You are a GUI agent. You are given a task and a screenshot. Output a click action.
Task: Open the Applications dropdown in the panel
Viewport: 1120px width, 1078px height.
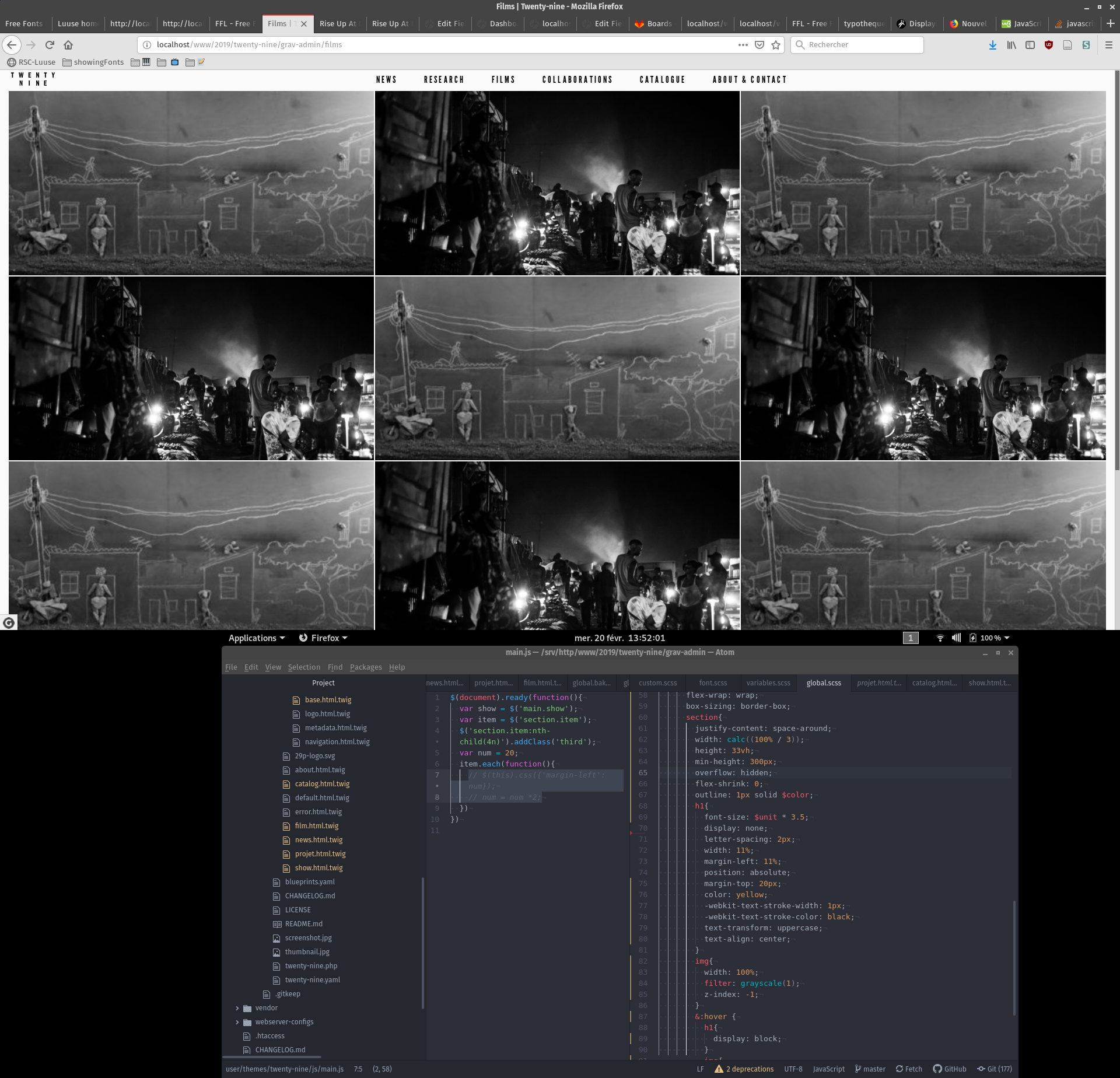pyautogui.click(x=256, y=638)
